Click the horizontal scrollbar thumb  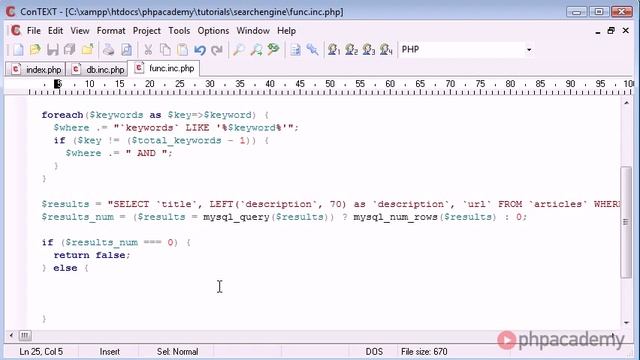(x=25, y=336)
